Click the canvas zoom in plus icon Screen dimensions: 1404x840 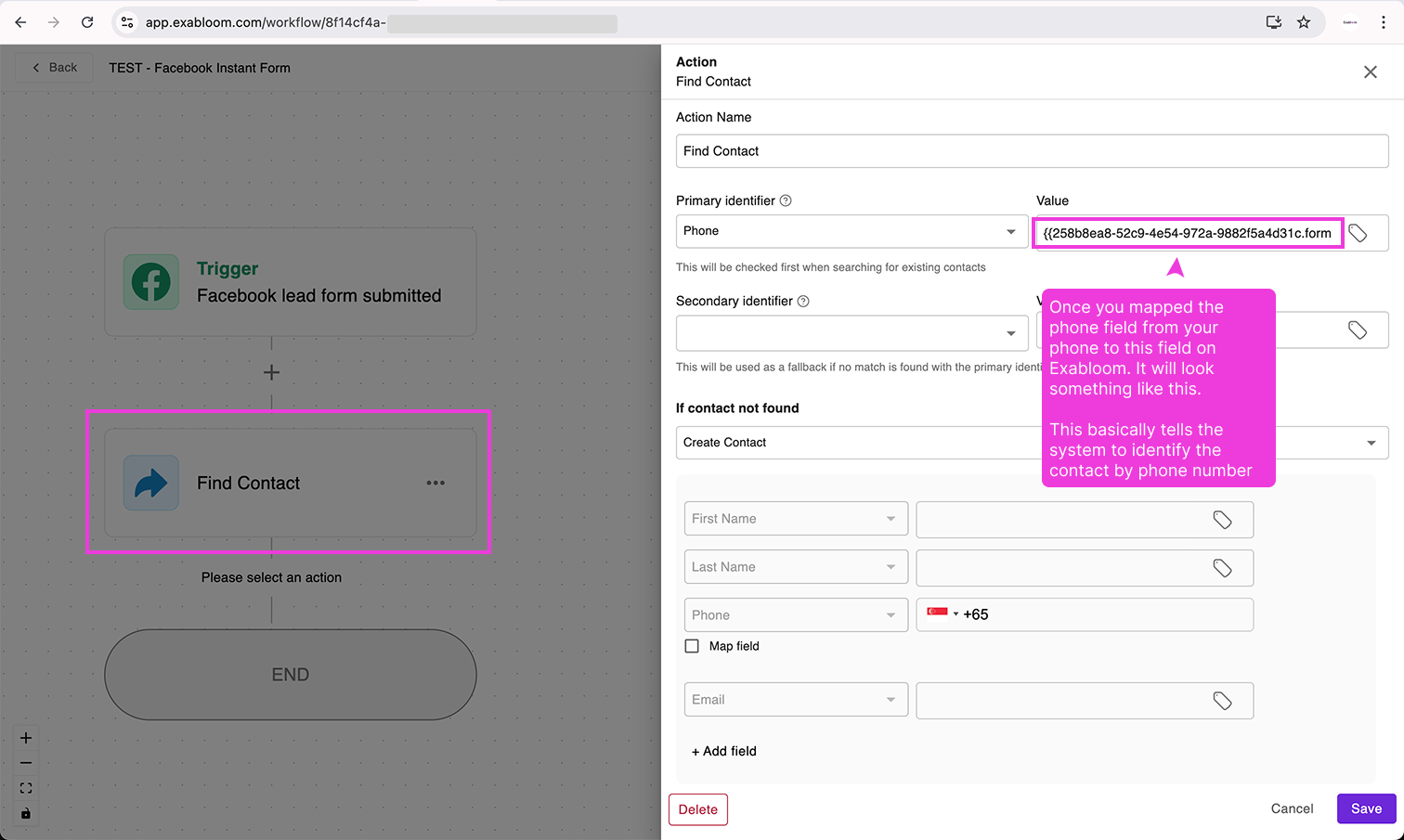[26, 738]
